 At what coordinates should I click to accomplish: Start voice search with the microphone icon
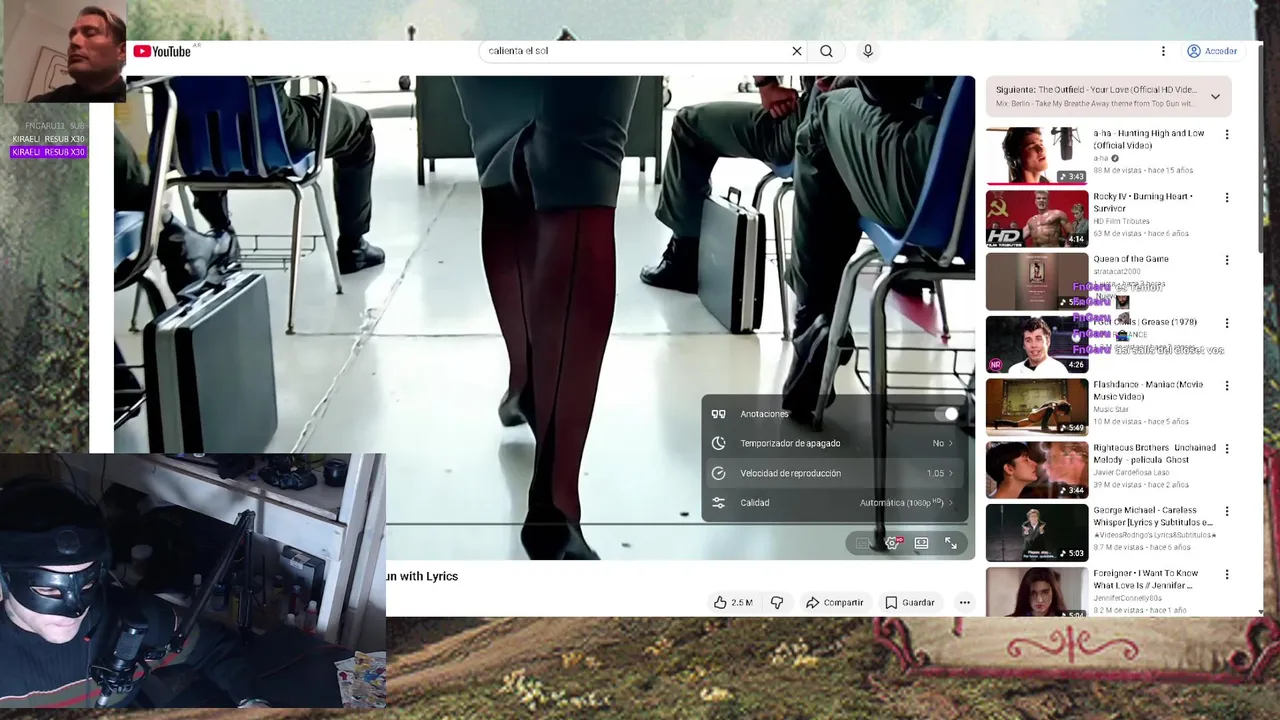pyautogui.click(x=868, y=51)
